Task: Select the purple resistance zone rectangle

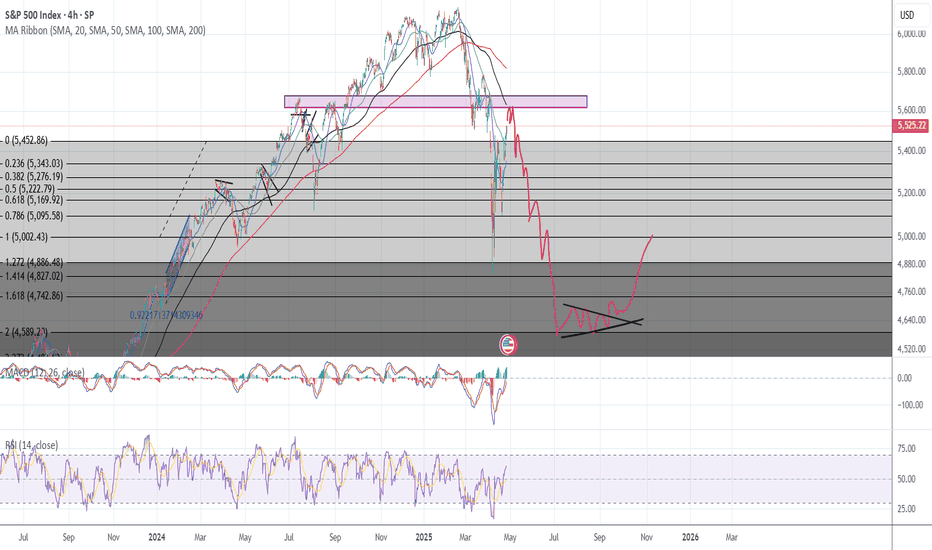Action: pyautogui.click(x=436, y=102)
